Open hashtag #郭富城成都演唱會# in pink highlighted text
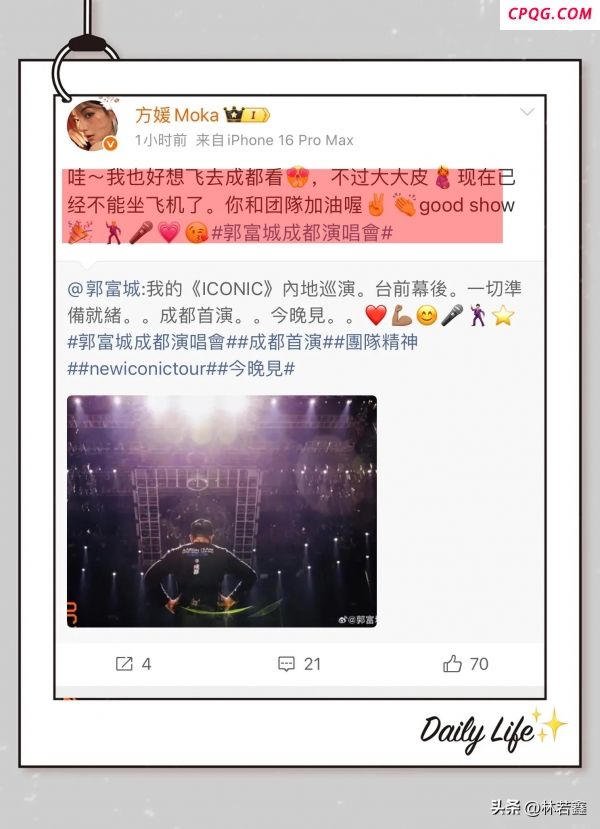This screenshot has width=600, height=829. (x=302, y=233)
